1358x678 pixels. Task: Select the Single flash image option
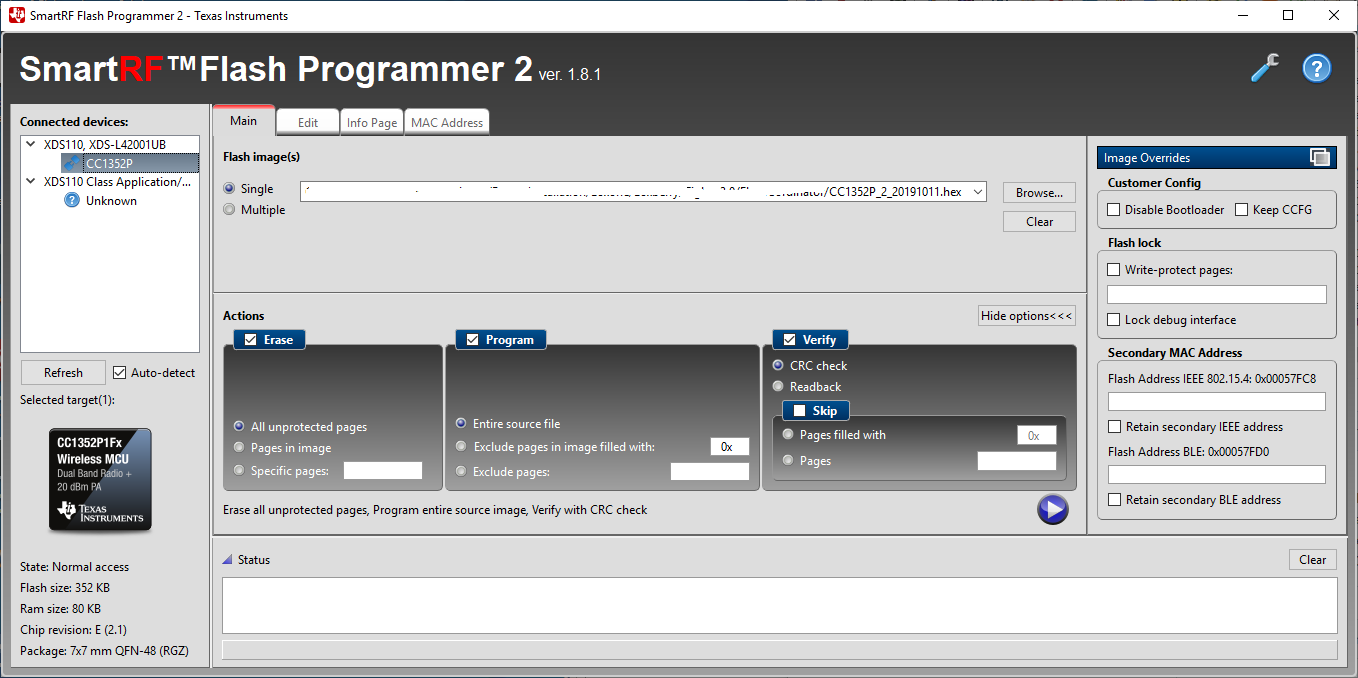click(230, 188)
